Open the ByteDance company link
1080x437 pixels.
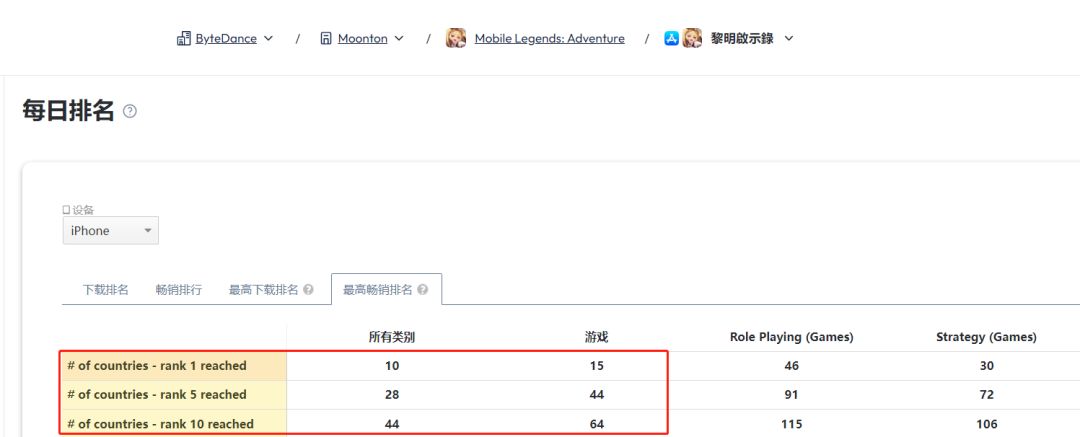pyautogui.click(x=226, y=39)
